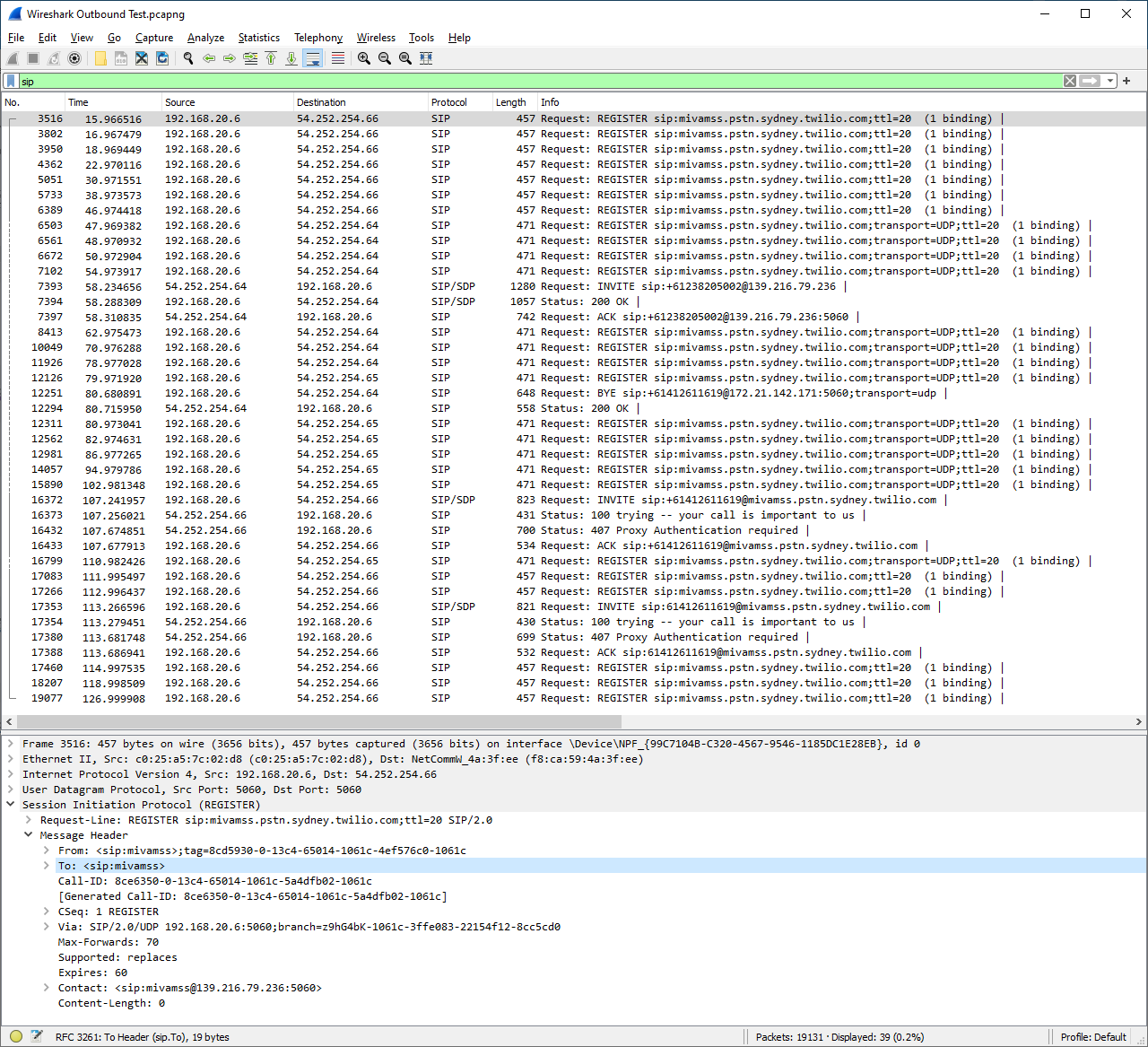The image size is (1148, 1047).
Task: Sort by Info column header
Action: pyautogui.click(x=841, y=102)
